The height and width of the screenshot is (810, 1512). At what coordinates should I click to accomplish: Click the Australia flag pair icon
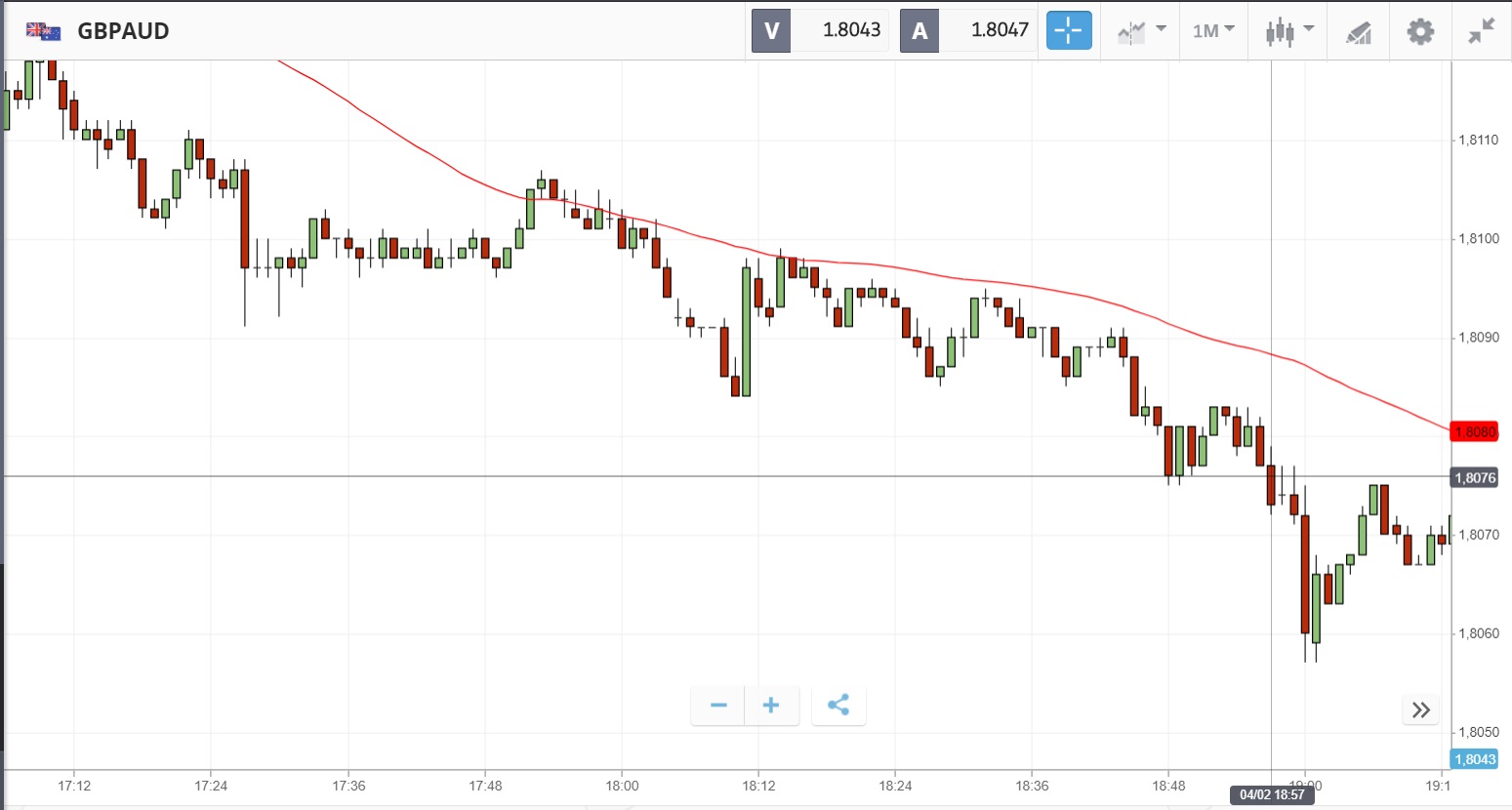[43, 31]
